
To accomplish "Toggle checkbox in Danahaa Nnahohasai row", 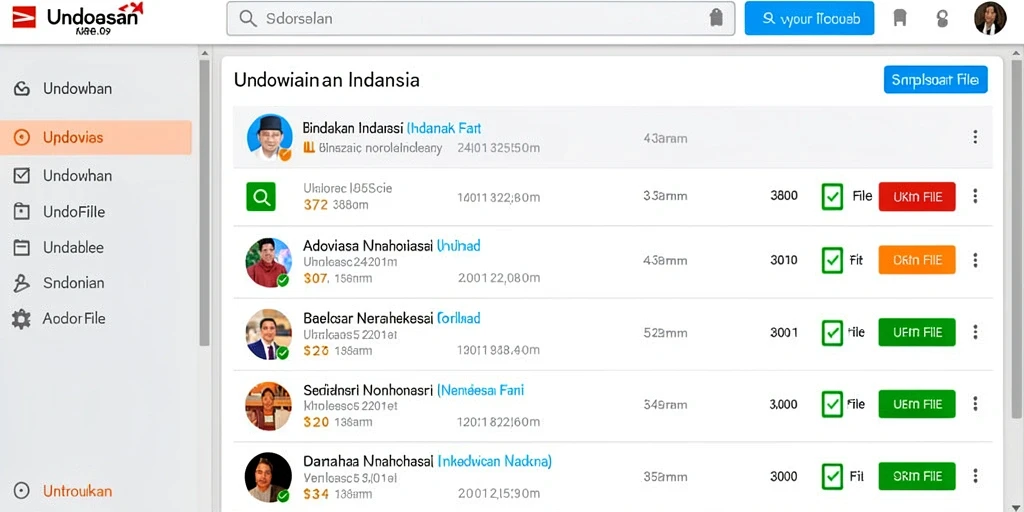I will (831, 476).
